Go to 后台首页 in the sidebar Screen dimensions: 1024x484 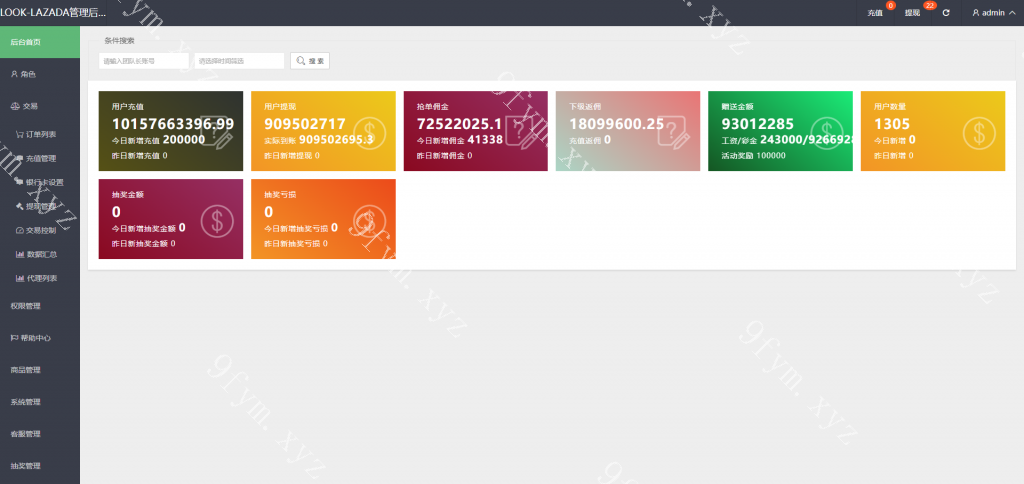pos(40,42)
